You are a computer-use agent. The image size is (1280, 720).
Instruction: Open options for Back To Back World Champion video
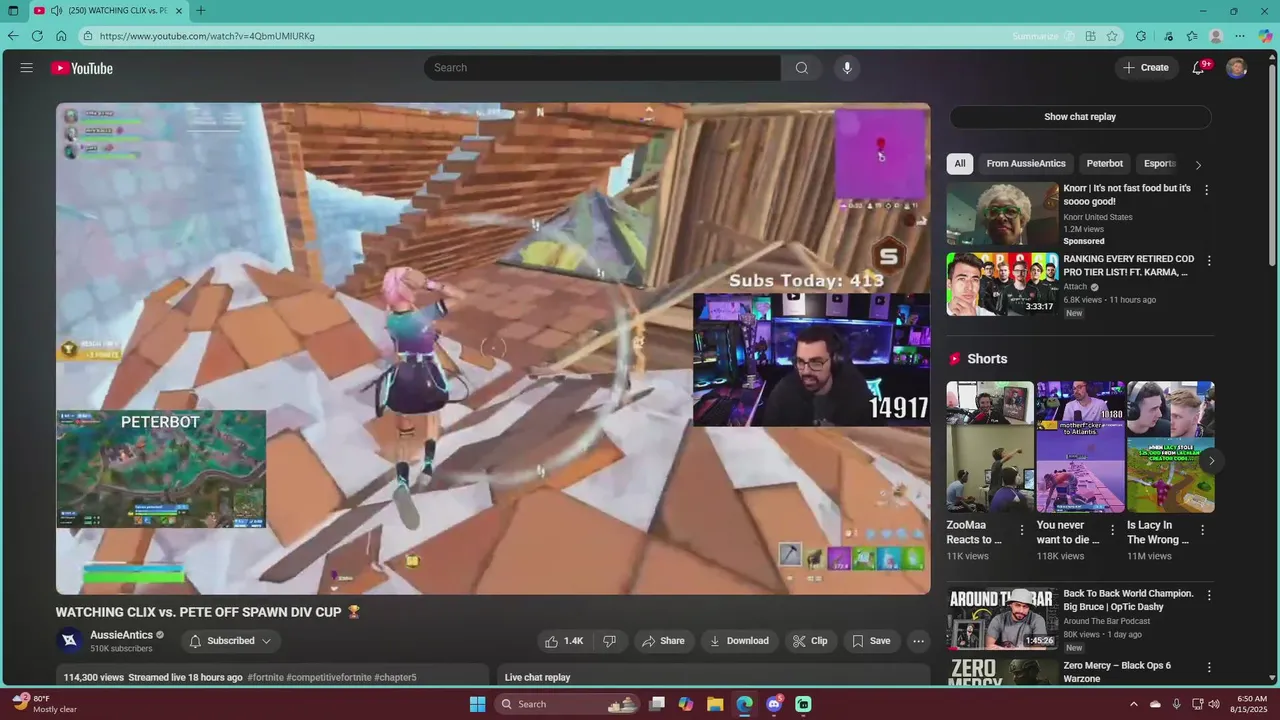coord(1209,595)
